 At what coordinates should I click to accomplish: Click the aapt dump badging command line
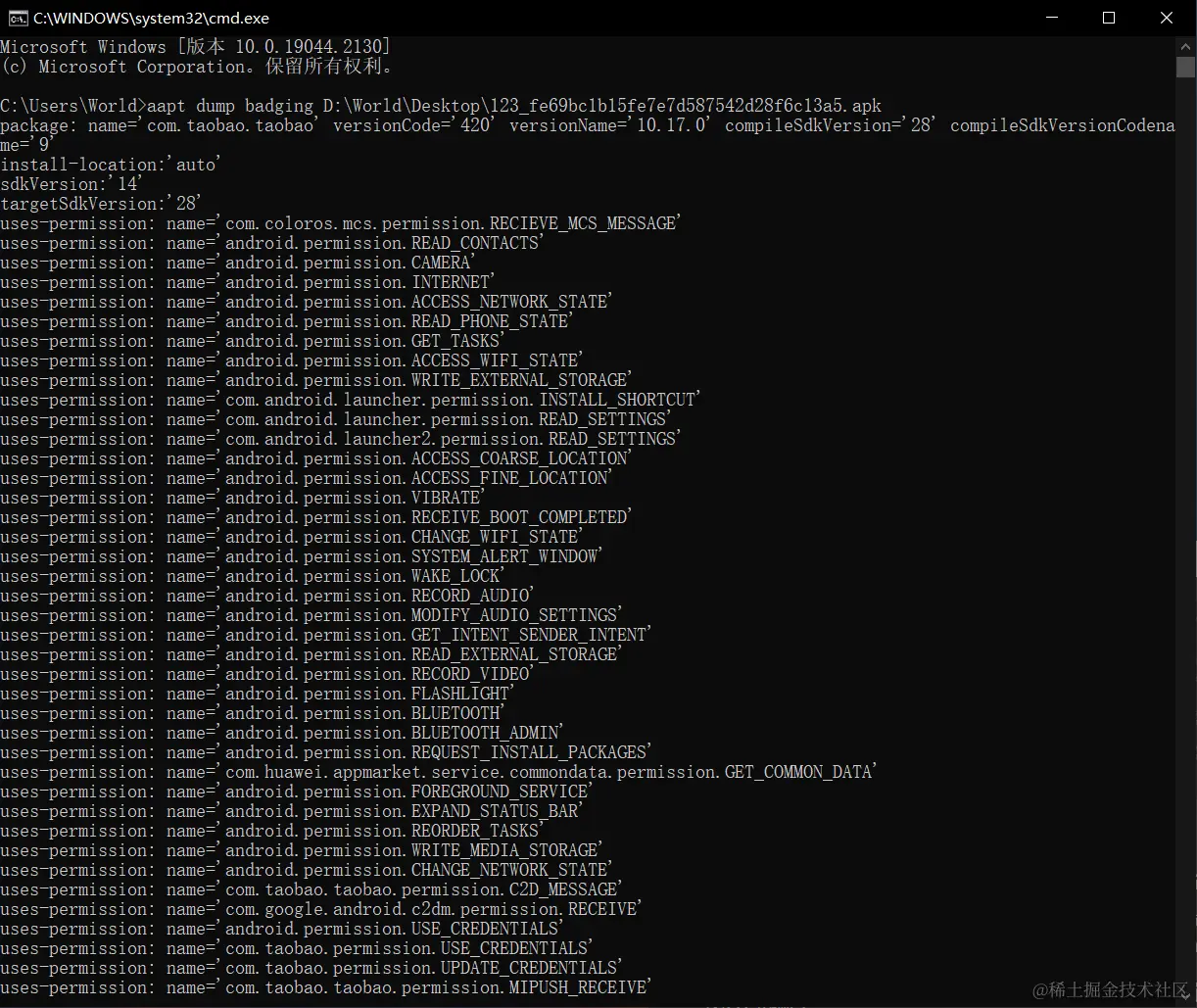pyautogui.click(x=441, y=106)
